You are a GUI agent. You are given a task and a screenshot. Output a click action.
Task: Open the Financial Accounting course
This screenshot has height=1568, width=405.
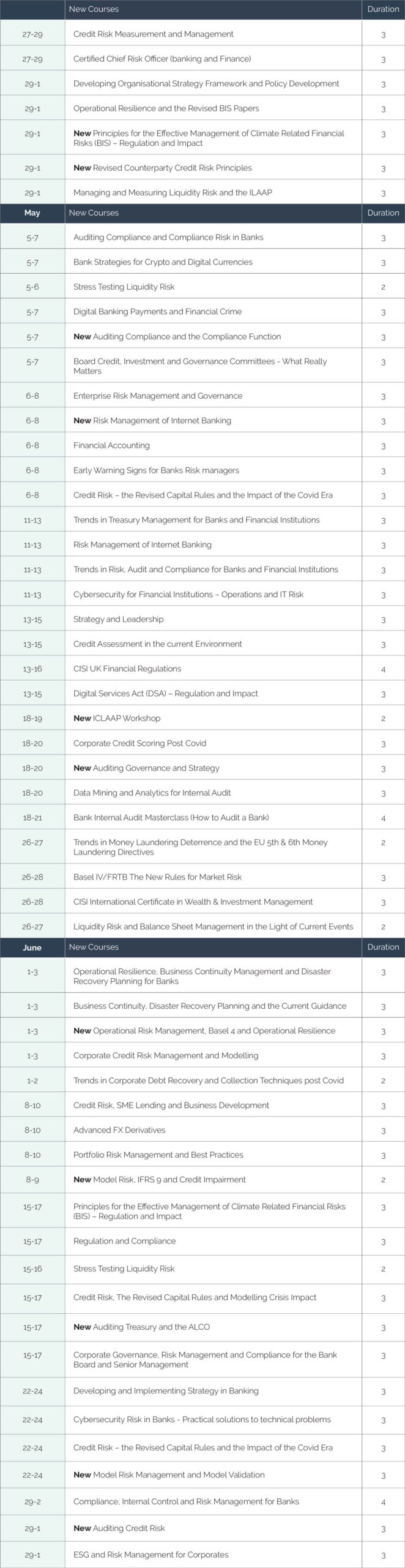click(x=111, y=445)
